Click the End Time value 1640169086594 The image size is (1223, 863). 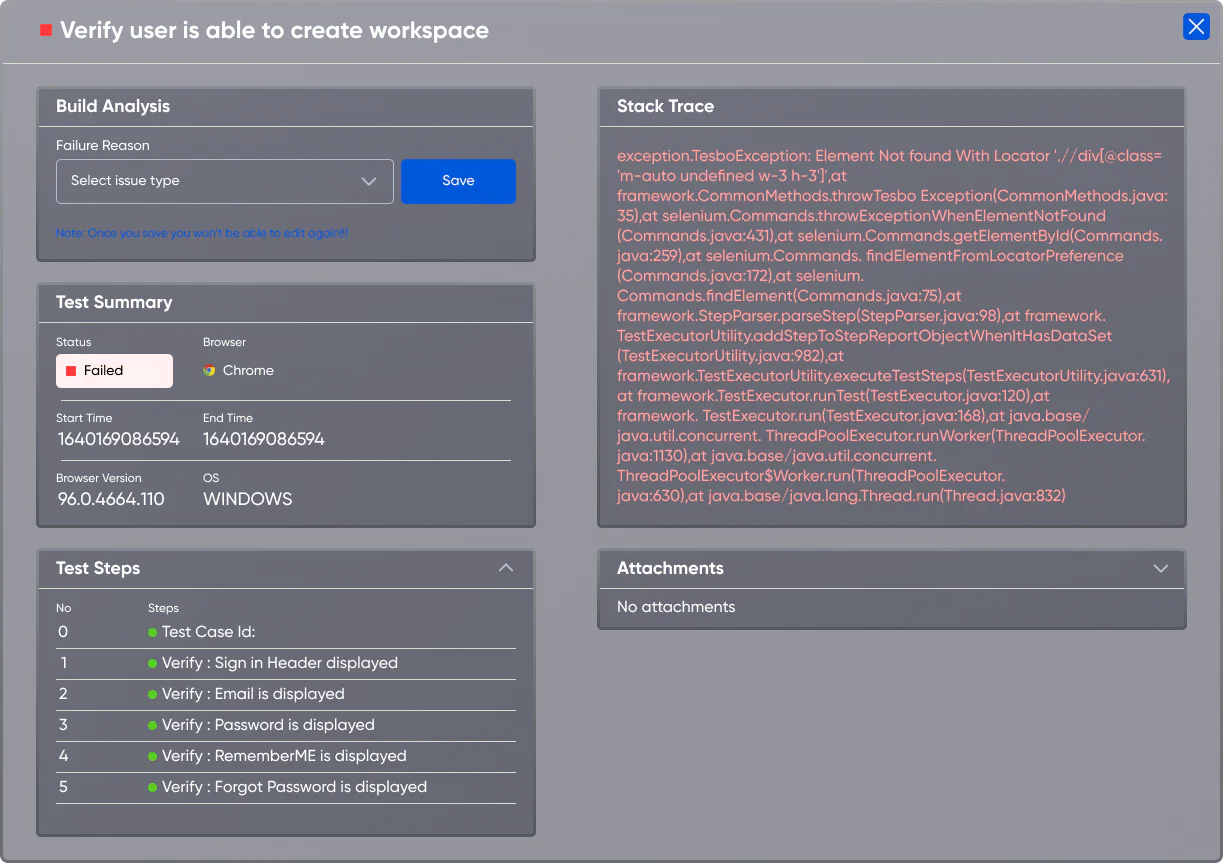264,439
